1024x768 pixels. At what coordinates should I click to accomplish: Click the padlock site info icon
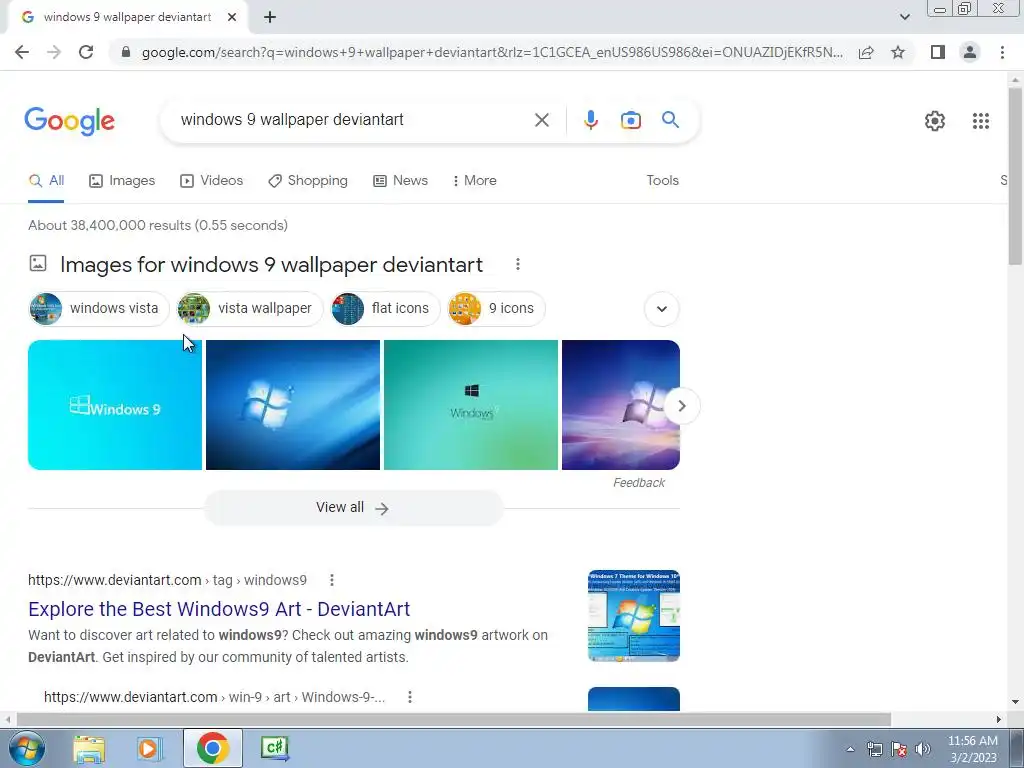(x=126, y=52)
